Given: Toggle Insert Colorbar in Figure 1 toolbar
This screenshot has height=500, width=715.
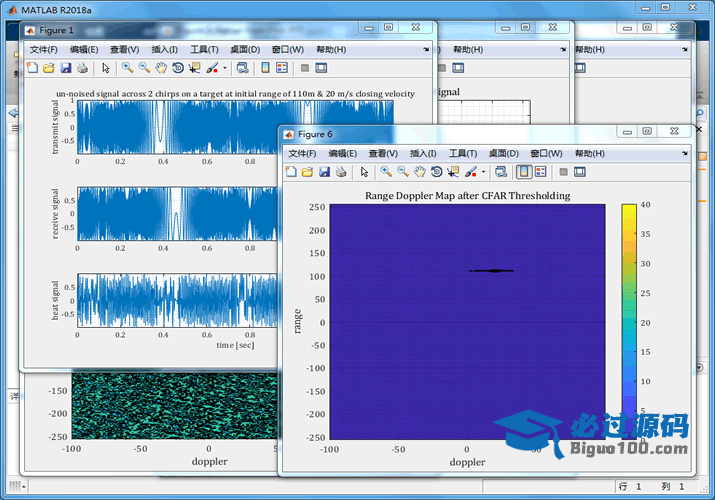Looking at the screenshot, I should [265, 68].
